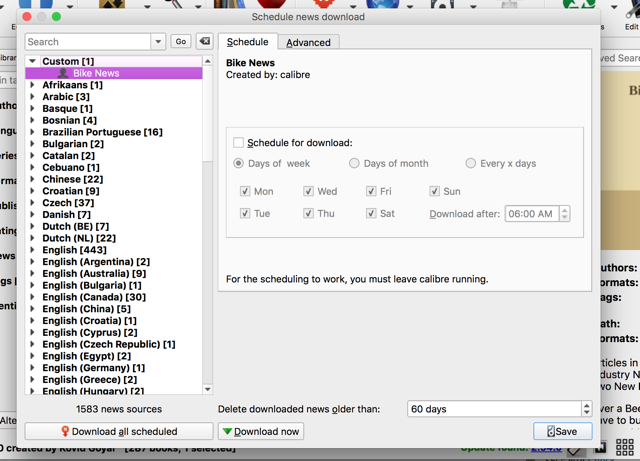Click the green arrow icon on Download now

pyautogui.click(x=227, y=431)
